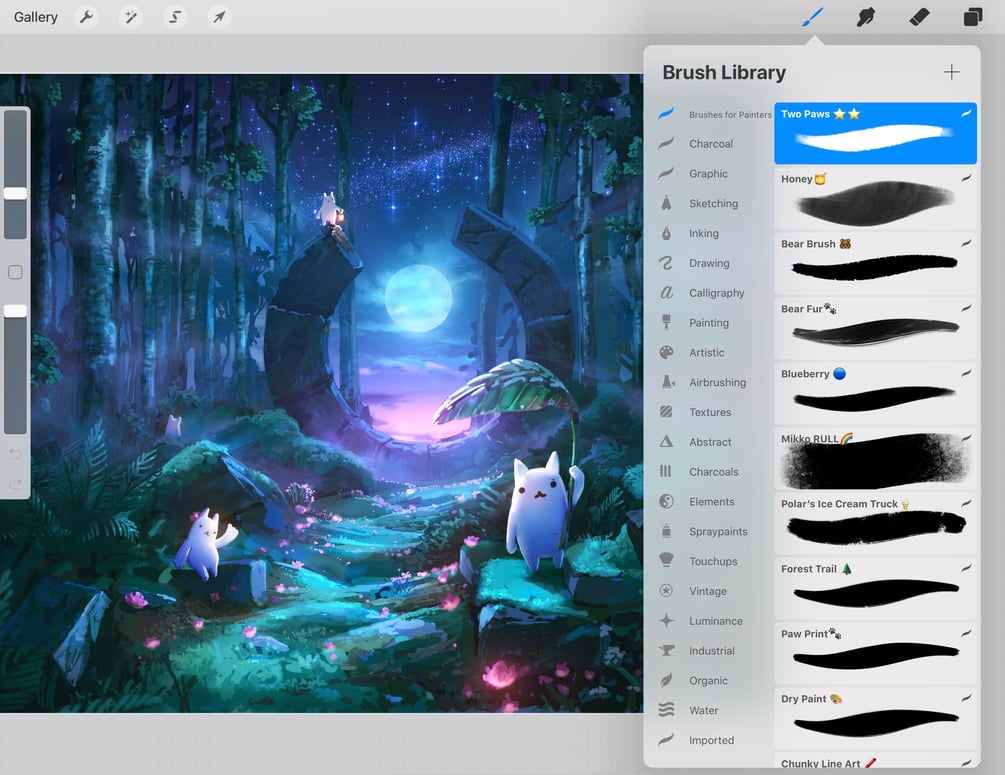Select the Mikko RULL brush
This screenshot has height=775, width=1005.
[x=876, y=458]
